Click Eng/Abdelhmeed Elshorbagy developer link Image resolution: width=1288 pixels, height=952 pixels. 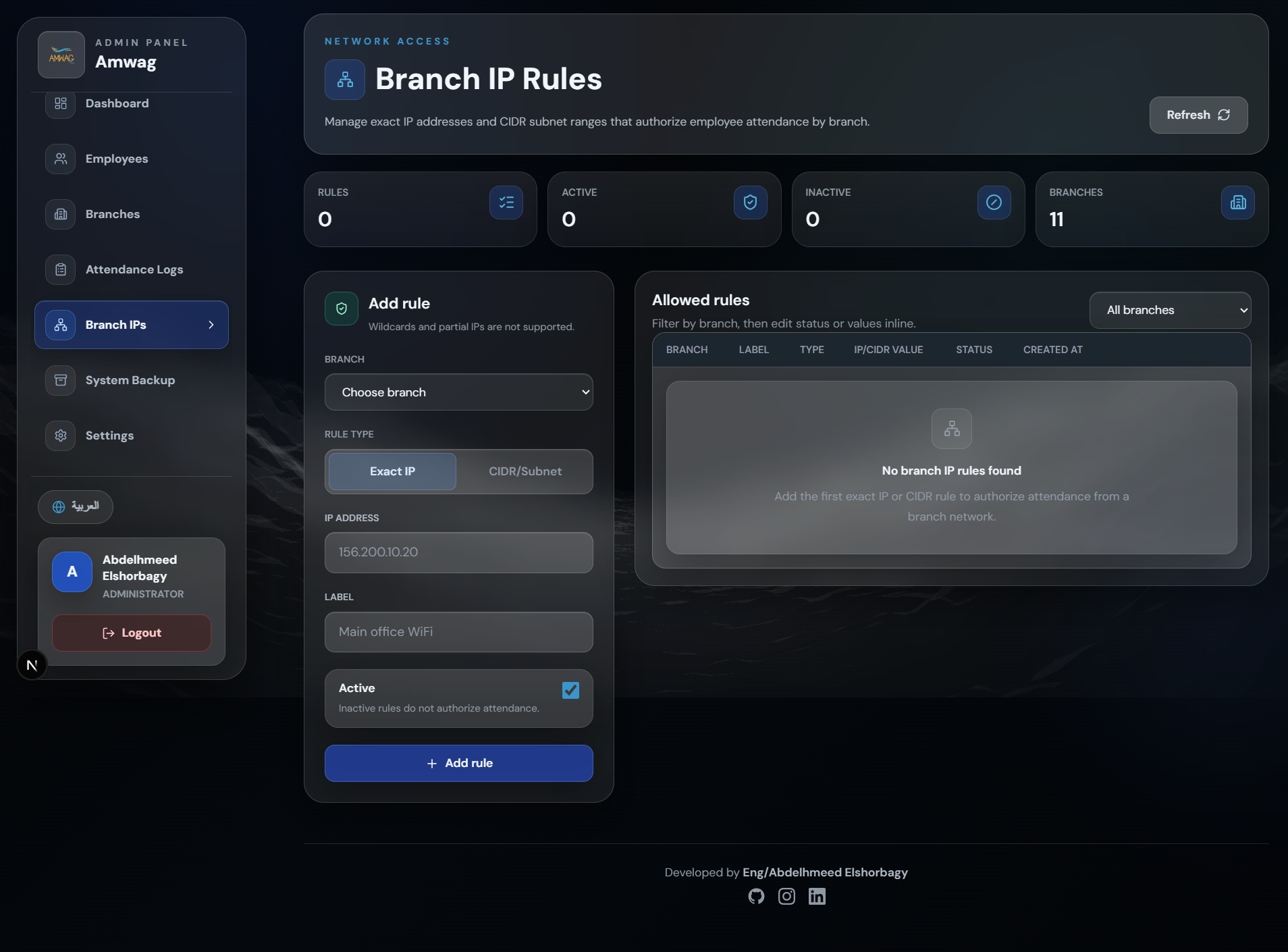[x=825, y=872]
